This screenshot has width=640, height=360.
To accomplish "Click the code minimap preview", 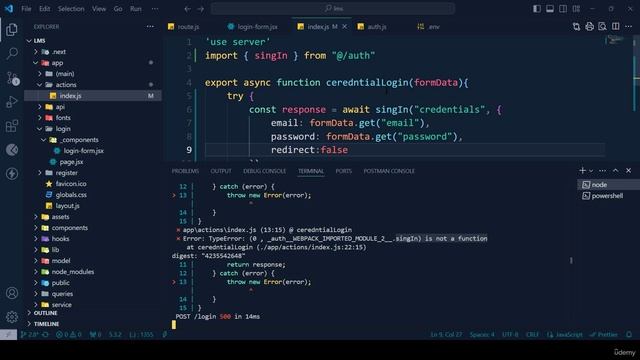I will point(616,40).
